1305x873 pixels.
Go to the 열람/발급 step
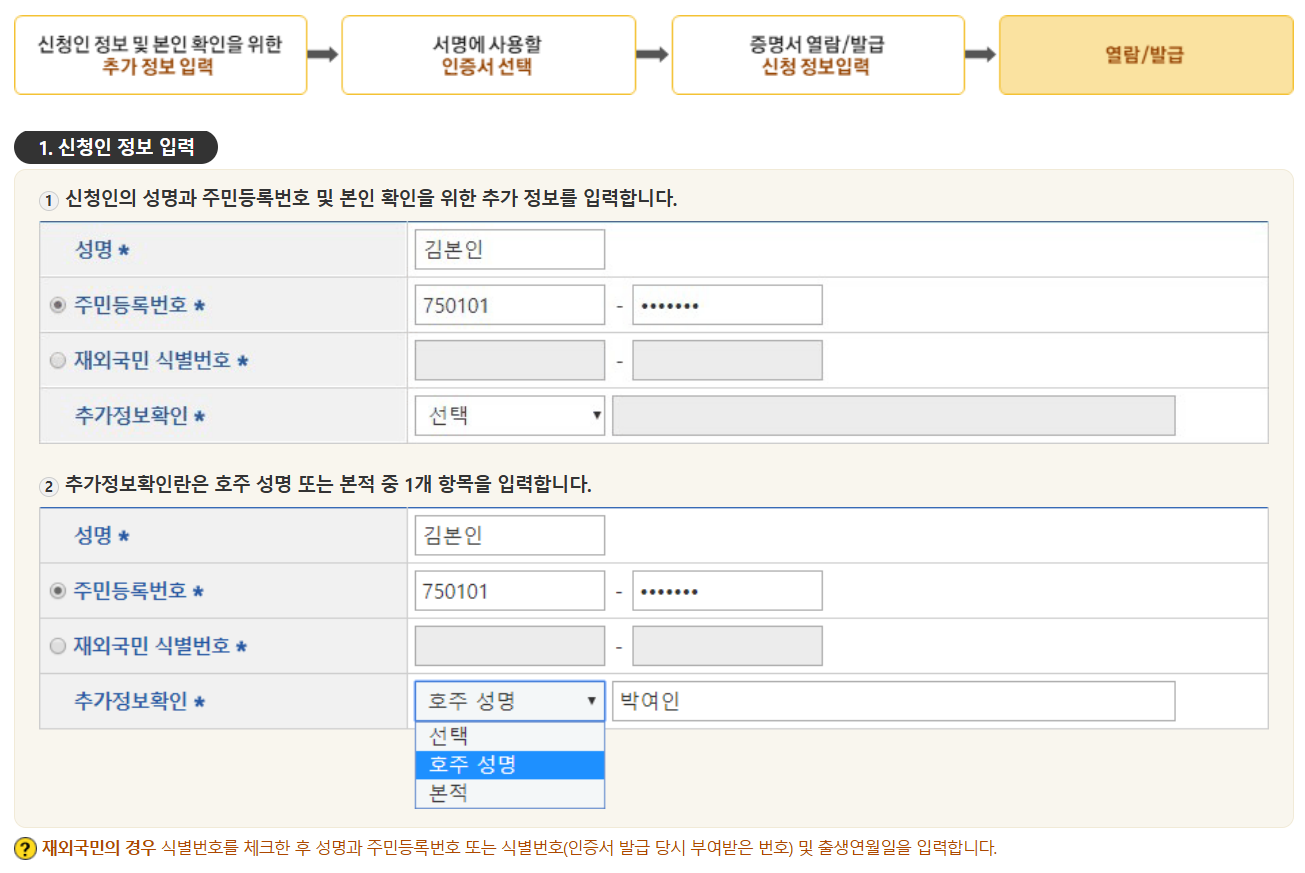click(x=1145, y=55)
